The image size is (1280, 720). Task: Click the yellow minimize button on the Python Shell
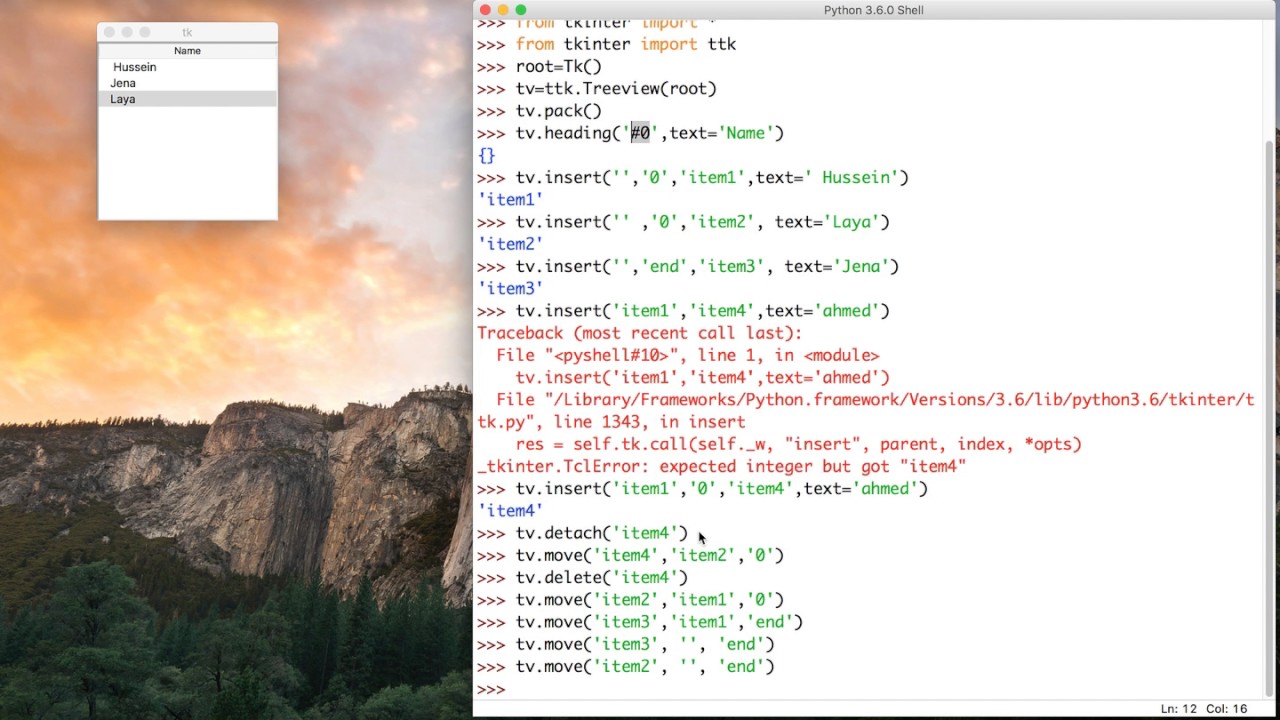point(501,9)
